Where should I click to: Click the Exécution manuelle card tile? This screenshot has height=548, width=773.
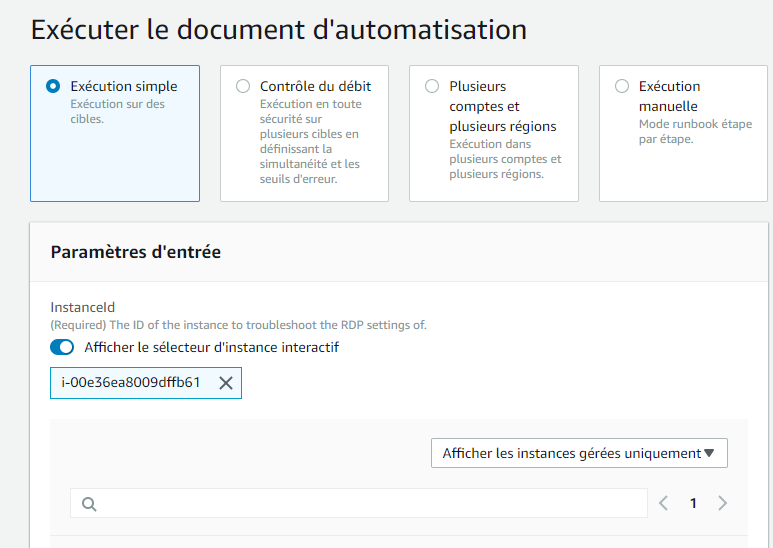point(683,134)
